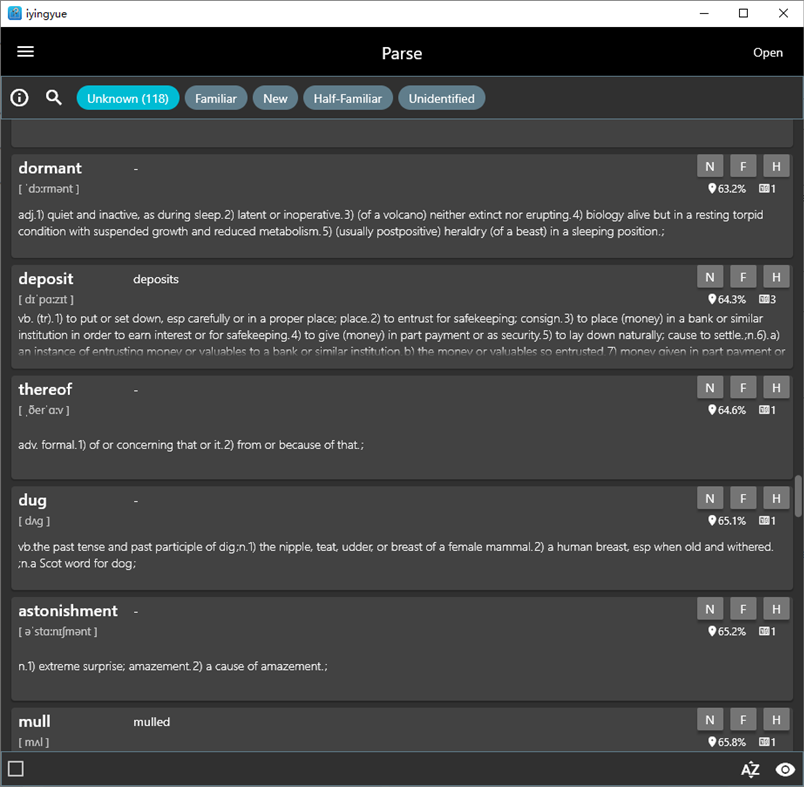The height and width of the screenshot is (787, 804).
Task: Mark deposit as New with its N button
Action: (x=709, y=276)
